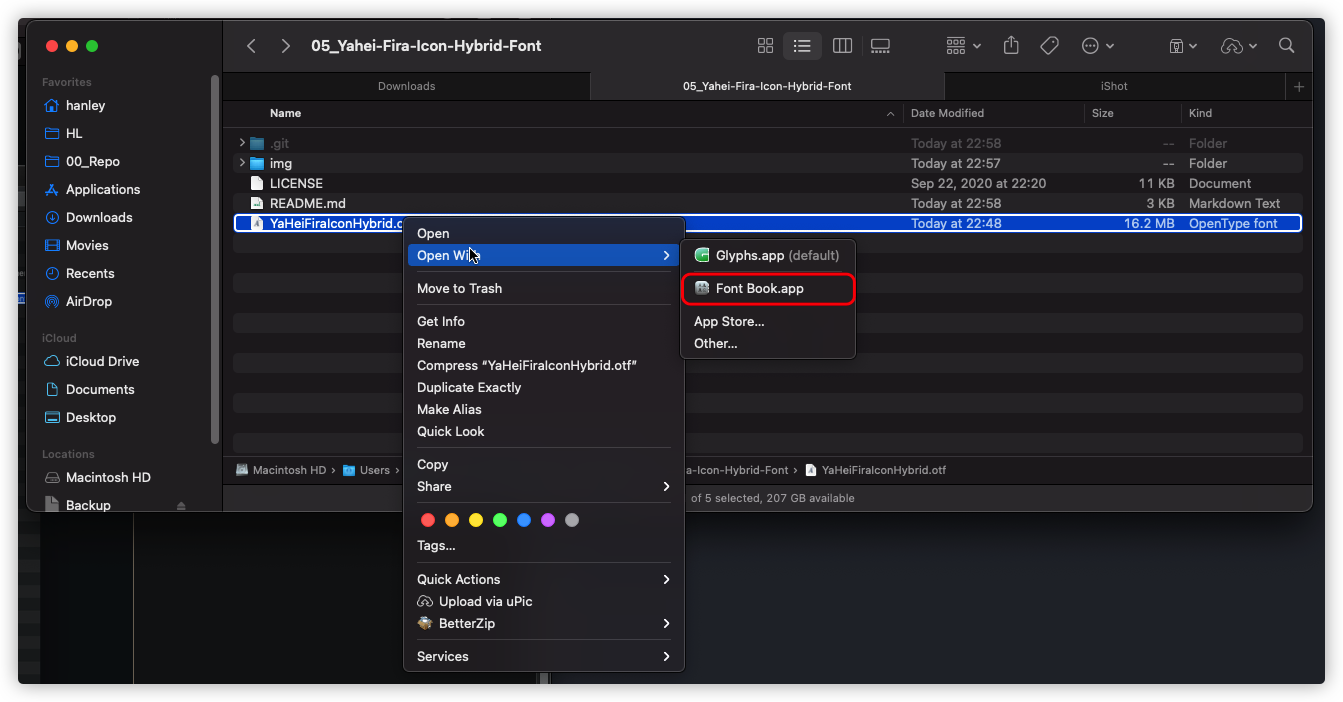Expand the BetterZip submenu
1343x702 pixels.
[544, 623]
